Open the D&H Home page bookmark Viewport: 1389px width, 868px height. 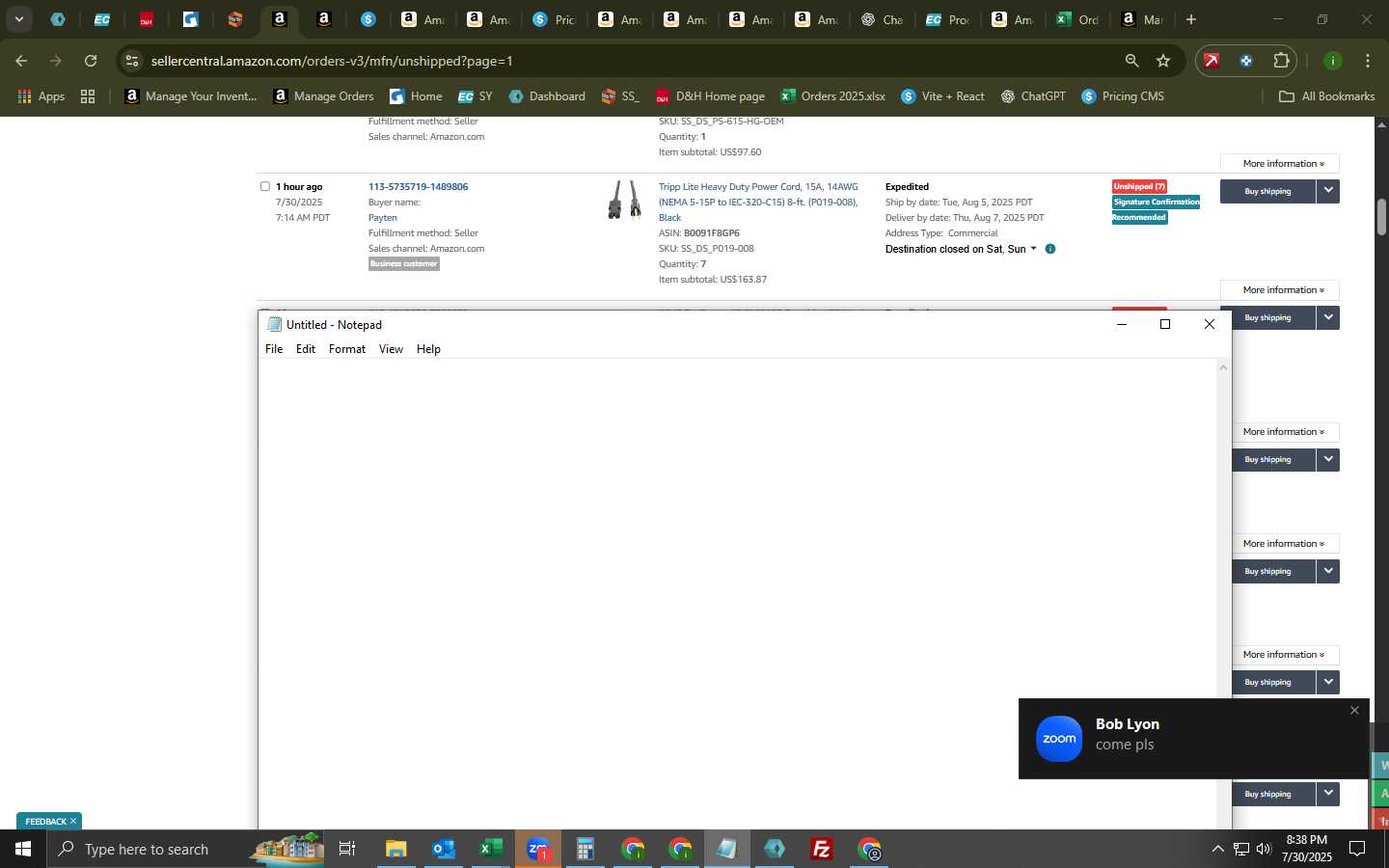710,96
